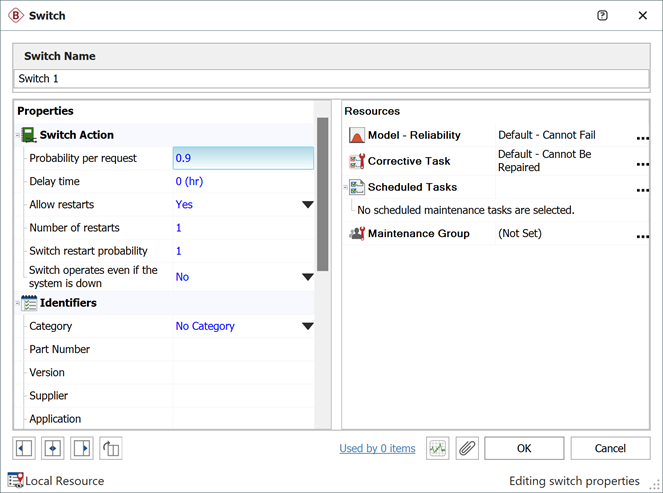Click the plot chart icon beside attachments
The width and height of the screenshot is (663, 493).
click(437, 449)
